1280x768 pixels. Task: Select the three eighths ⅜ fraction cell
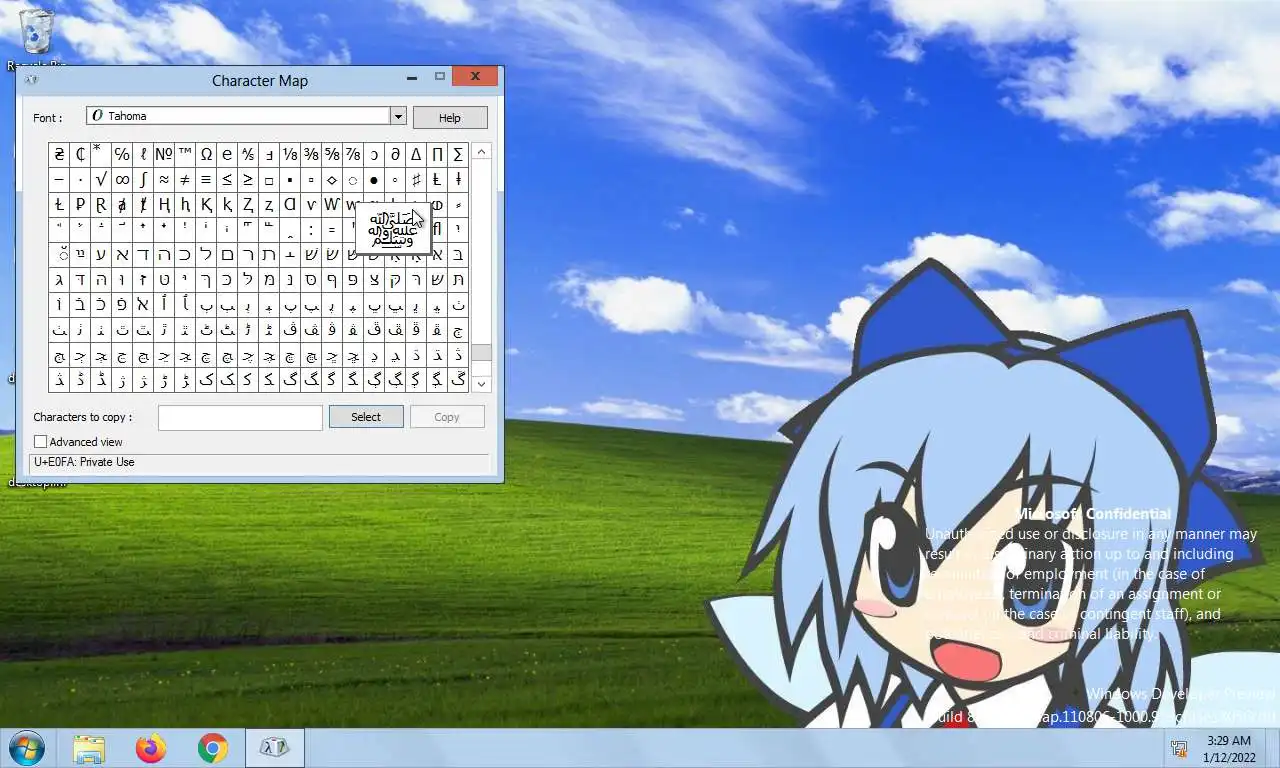(x=311, y=154)
